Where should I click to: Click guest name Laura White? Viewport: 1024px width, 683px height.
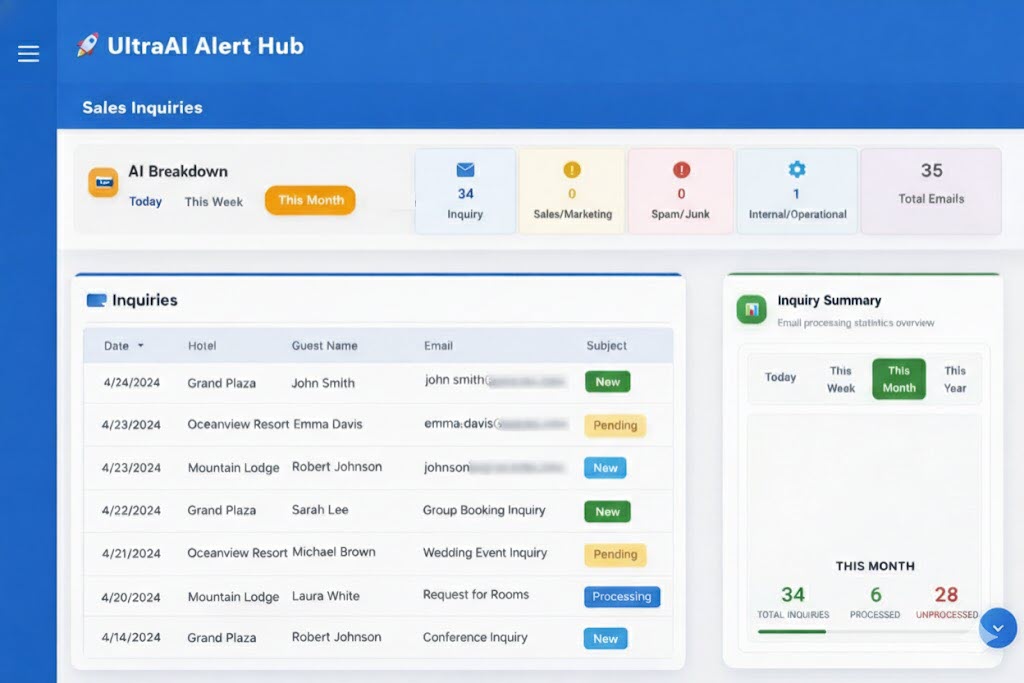(325, 596)
